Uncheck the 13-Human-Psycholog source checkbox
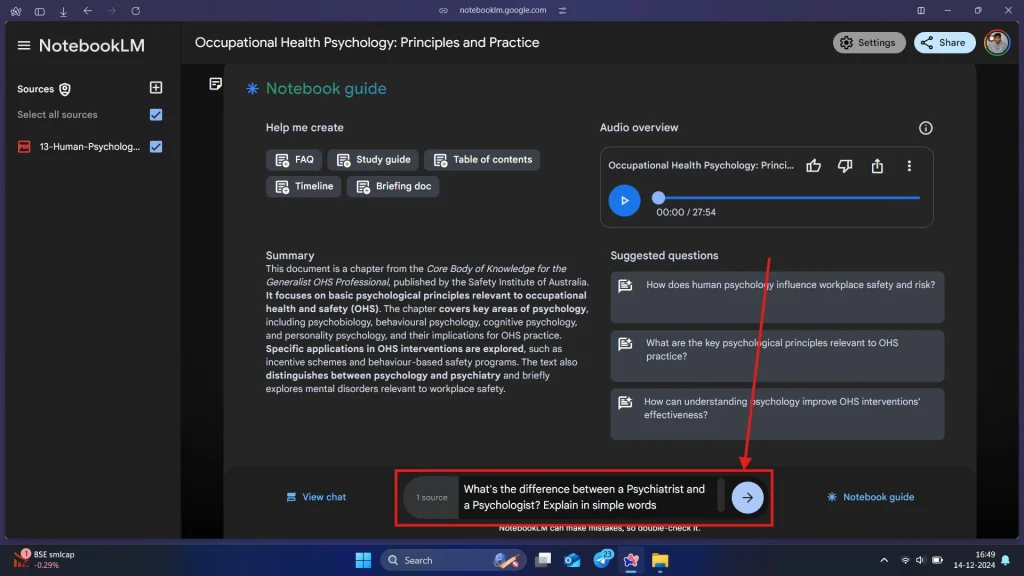1024x576 pixels. (155, 147)
